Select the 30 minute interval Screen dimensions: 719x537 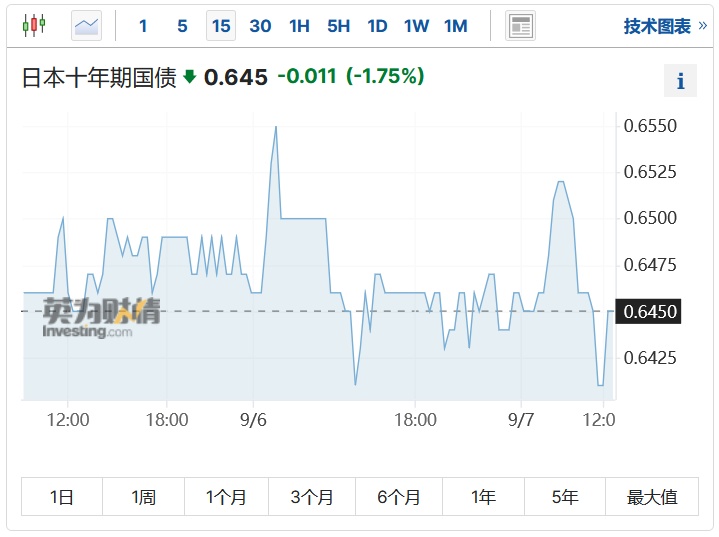(x=260, y=26)
